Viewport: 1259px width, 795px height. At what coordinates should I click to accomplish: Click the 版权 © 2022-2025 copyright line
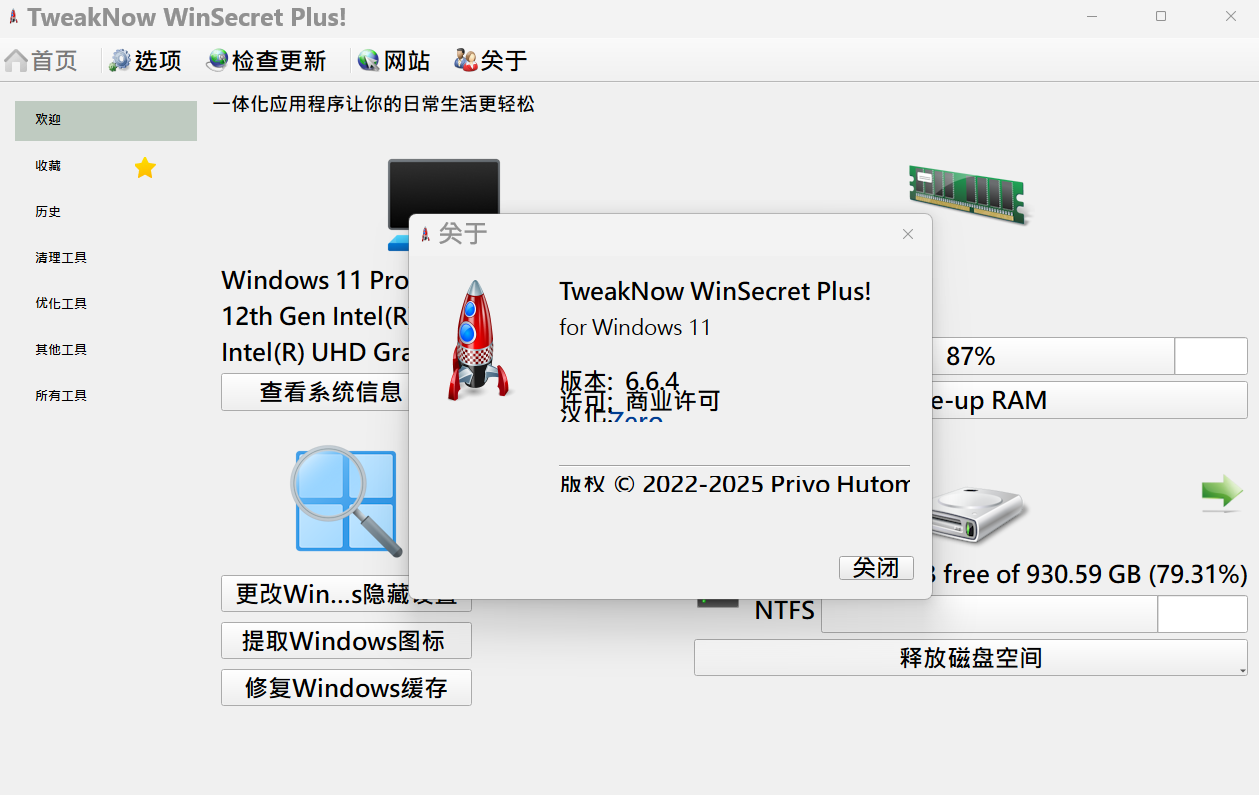click(x=735, y=484)
